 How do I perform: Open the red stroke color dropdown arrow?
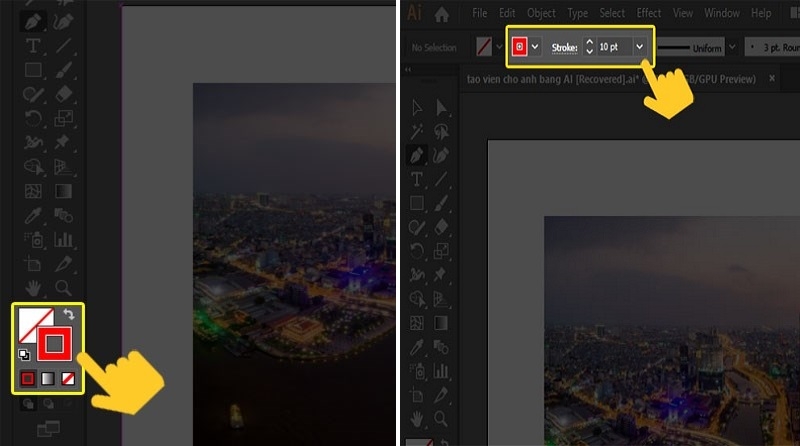[x=534, y=46]
